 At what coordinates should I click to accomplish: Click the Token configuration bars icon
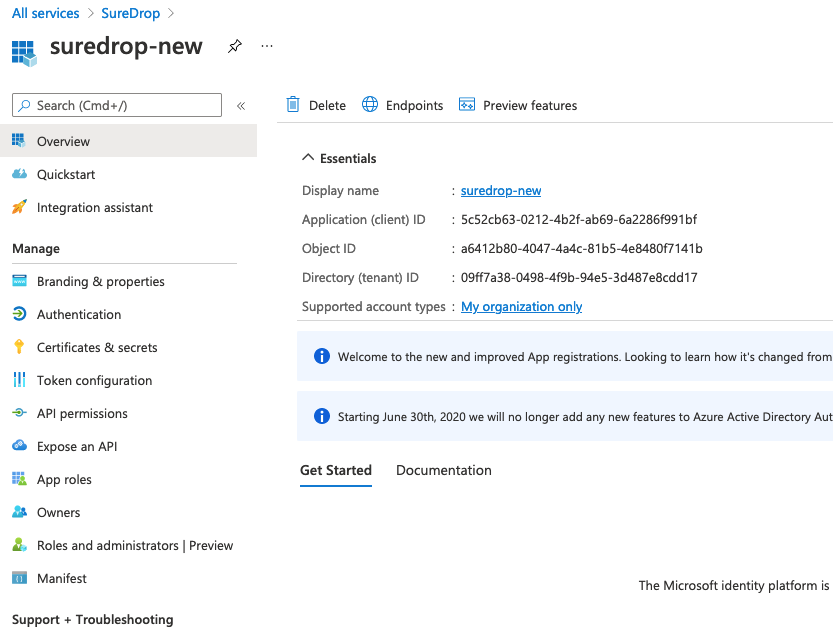pos(19,379)
